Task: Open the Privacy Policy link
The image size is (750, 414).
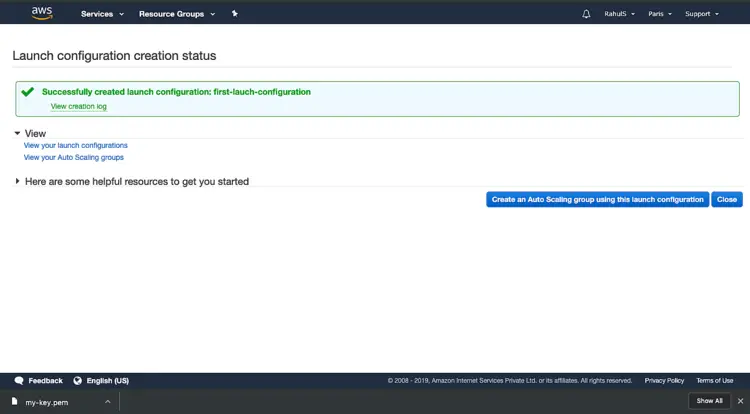Action: tap(664, 381)
